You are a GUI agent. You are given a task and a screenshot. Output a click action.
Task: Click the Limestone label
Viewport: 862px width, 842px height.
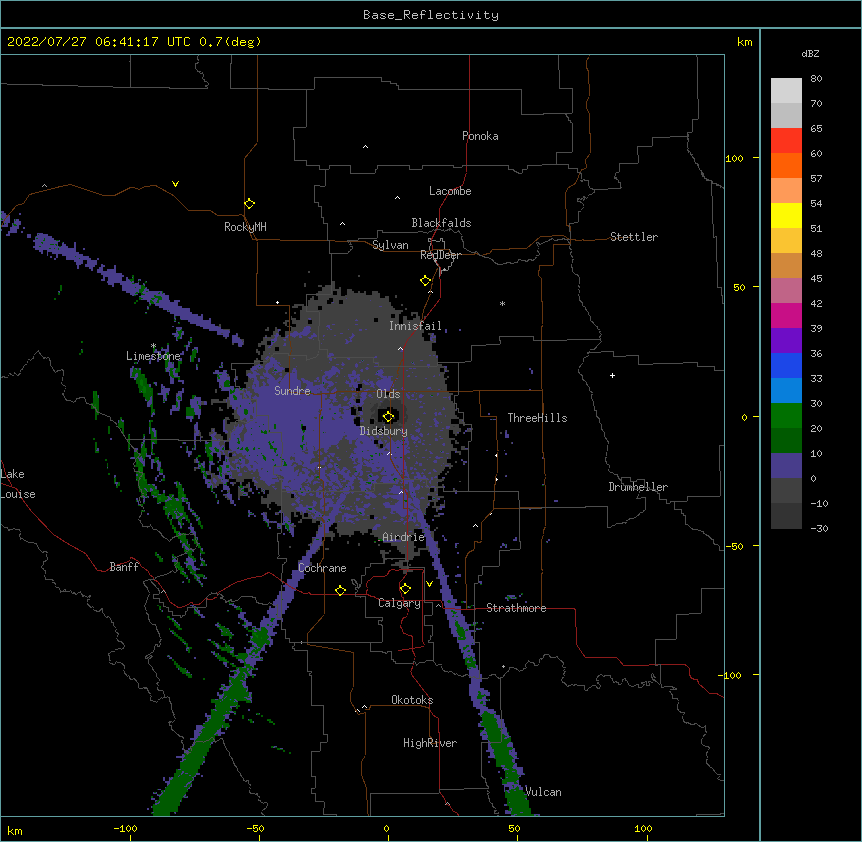coord(153,356)
